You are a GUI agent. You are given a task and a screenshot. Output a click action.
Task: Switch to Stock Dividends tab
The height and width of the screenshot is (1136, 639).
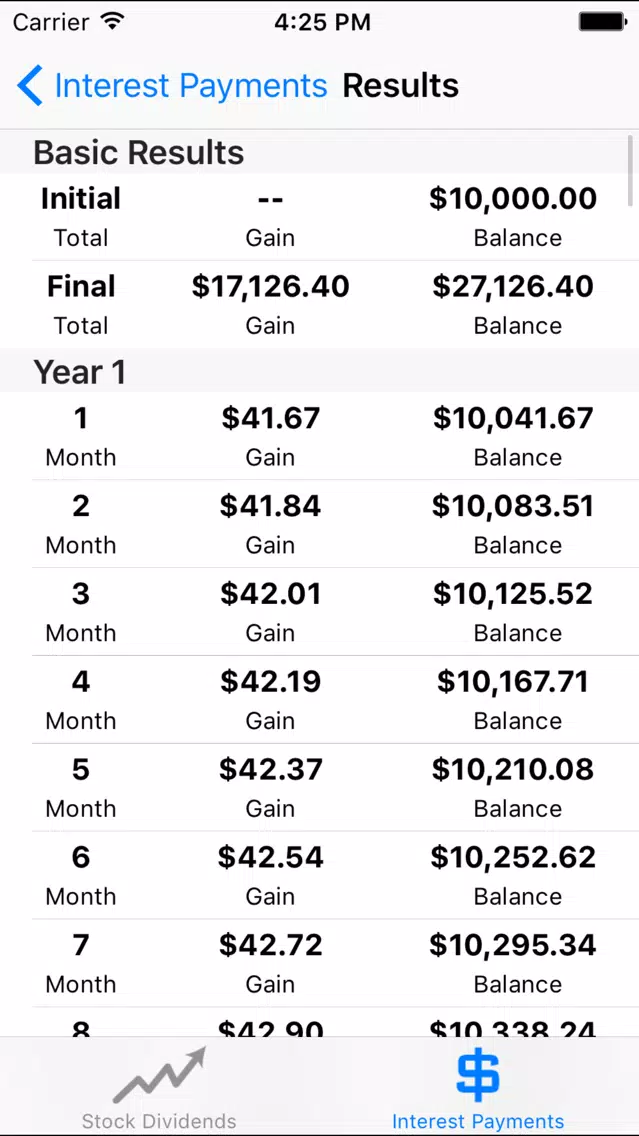click(x=159, y=1121)
